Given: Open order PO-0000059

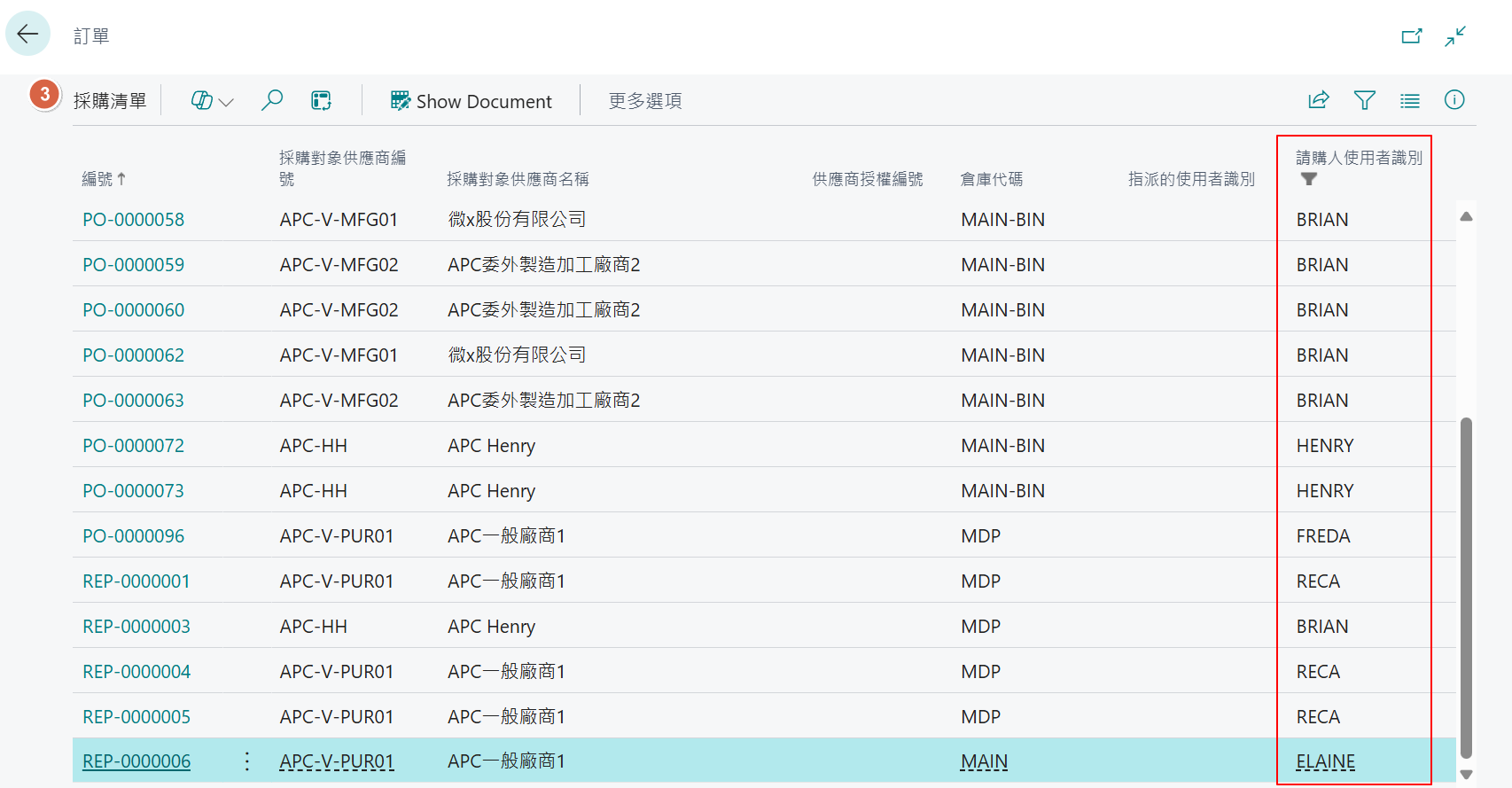Looking at the screenshot, I should (134, 265).
